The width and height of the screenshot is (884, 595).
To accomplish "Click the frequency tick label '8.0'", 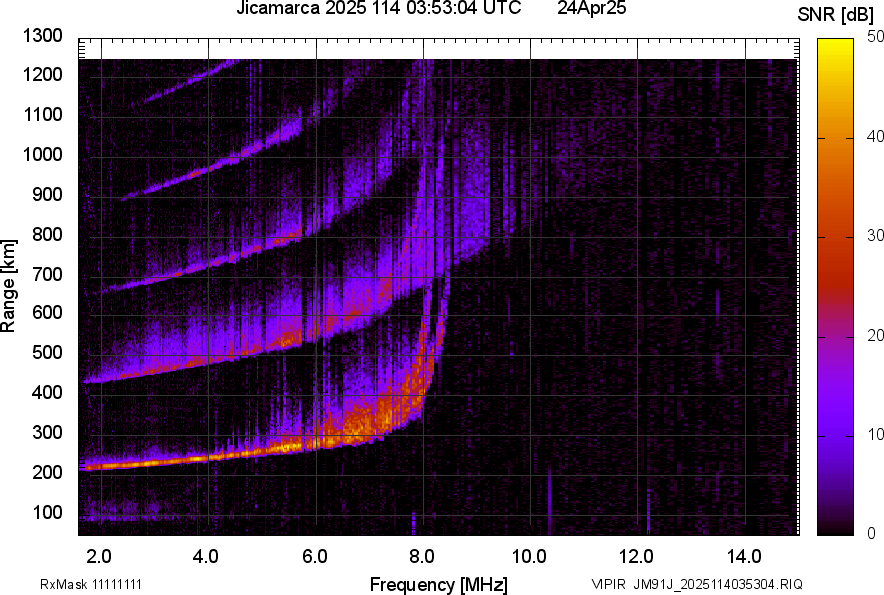I will 422,557.
